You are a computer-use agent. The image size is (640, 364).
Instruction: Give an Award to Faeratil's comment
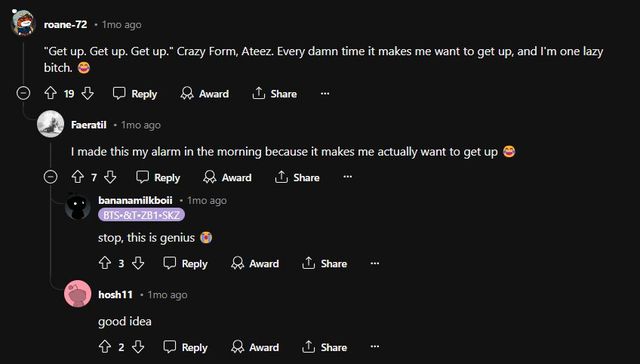(228, 178)
